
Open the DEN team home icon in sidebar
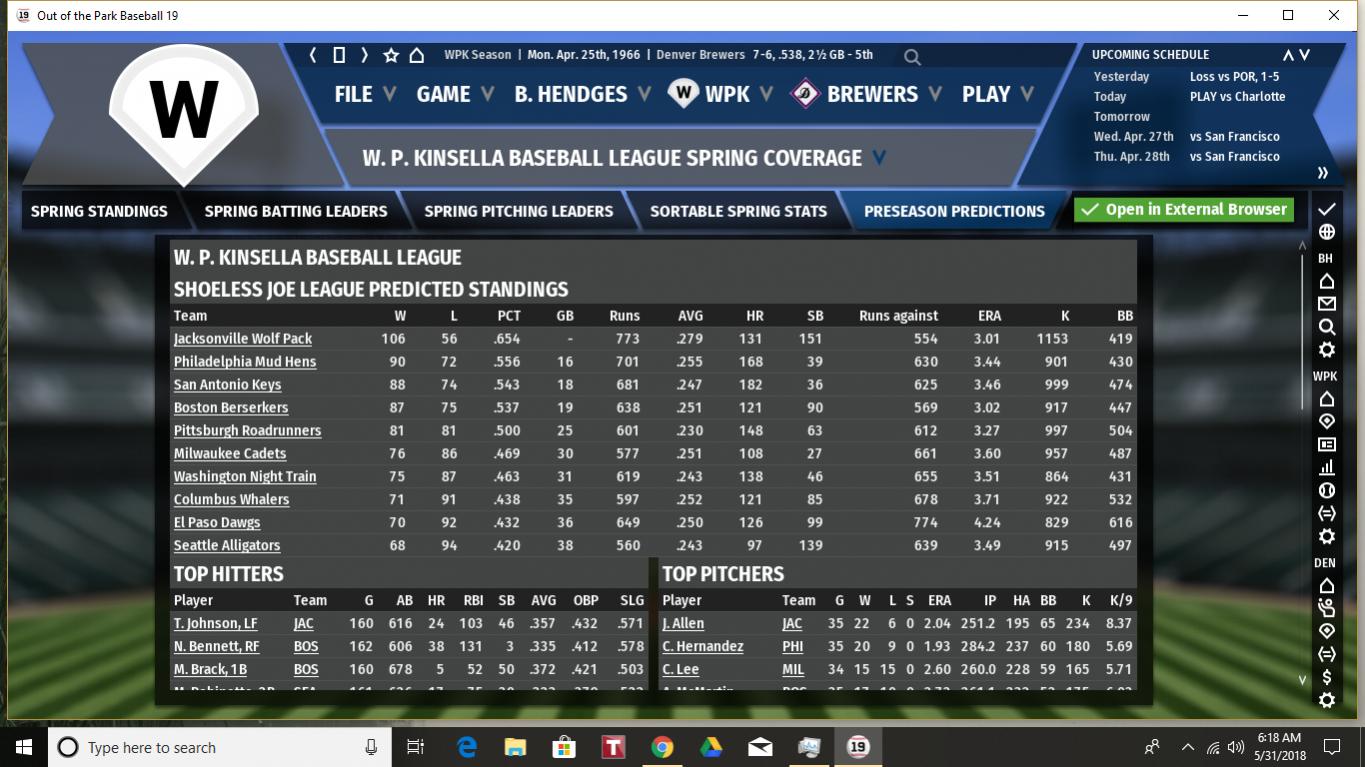(x=1326, y=585)
